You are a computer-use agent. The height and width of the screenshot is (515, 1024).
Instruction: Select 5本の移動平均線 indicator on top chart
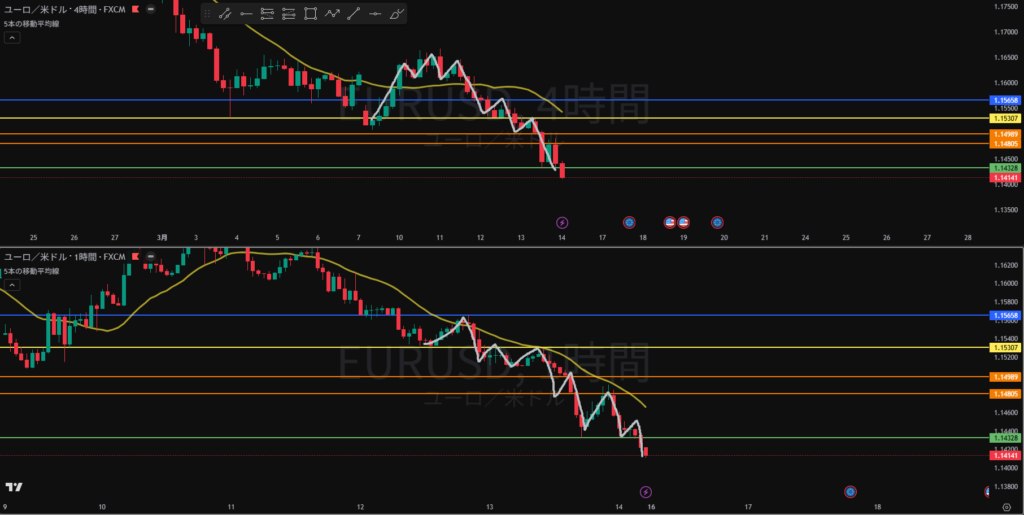31,23
